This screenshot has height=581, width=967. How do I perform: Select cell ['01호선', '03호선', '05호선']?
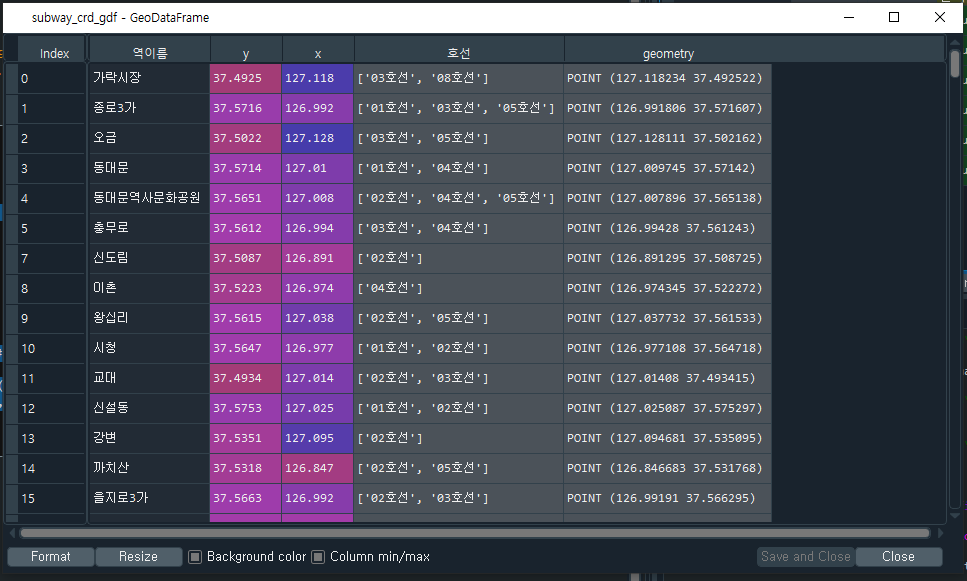pyautogui.click(x=459, y=108)
